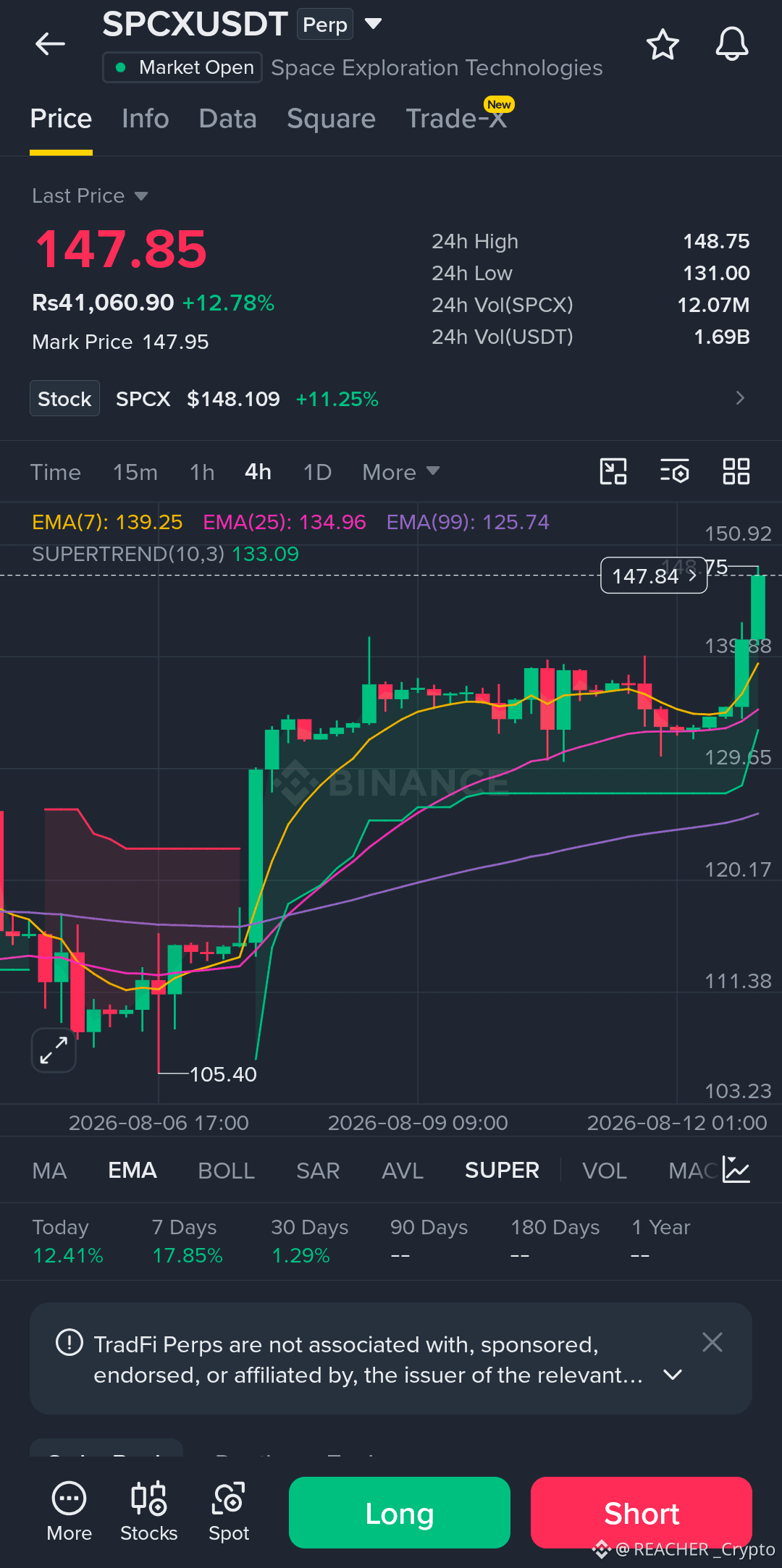
Task: Toggle the EMA indicator
Action: [x=133, y=1171]
